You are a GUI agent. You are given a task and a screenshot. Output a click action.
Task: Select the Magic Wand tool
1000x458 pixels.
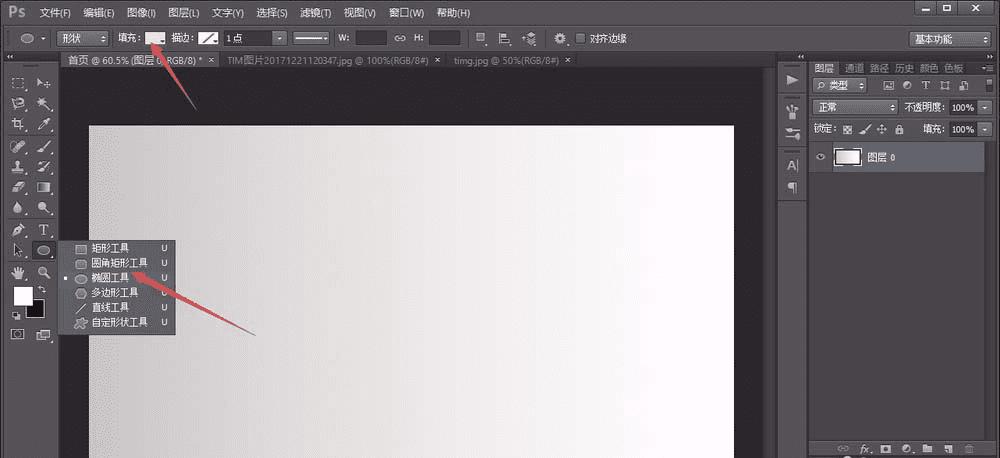tap(43, 103)
